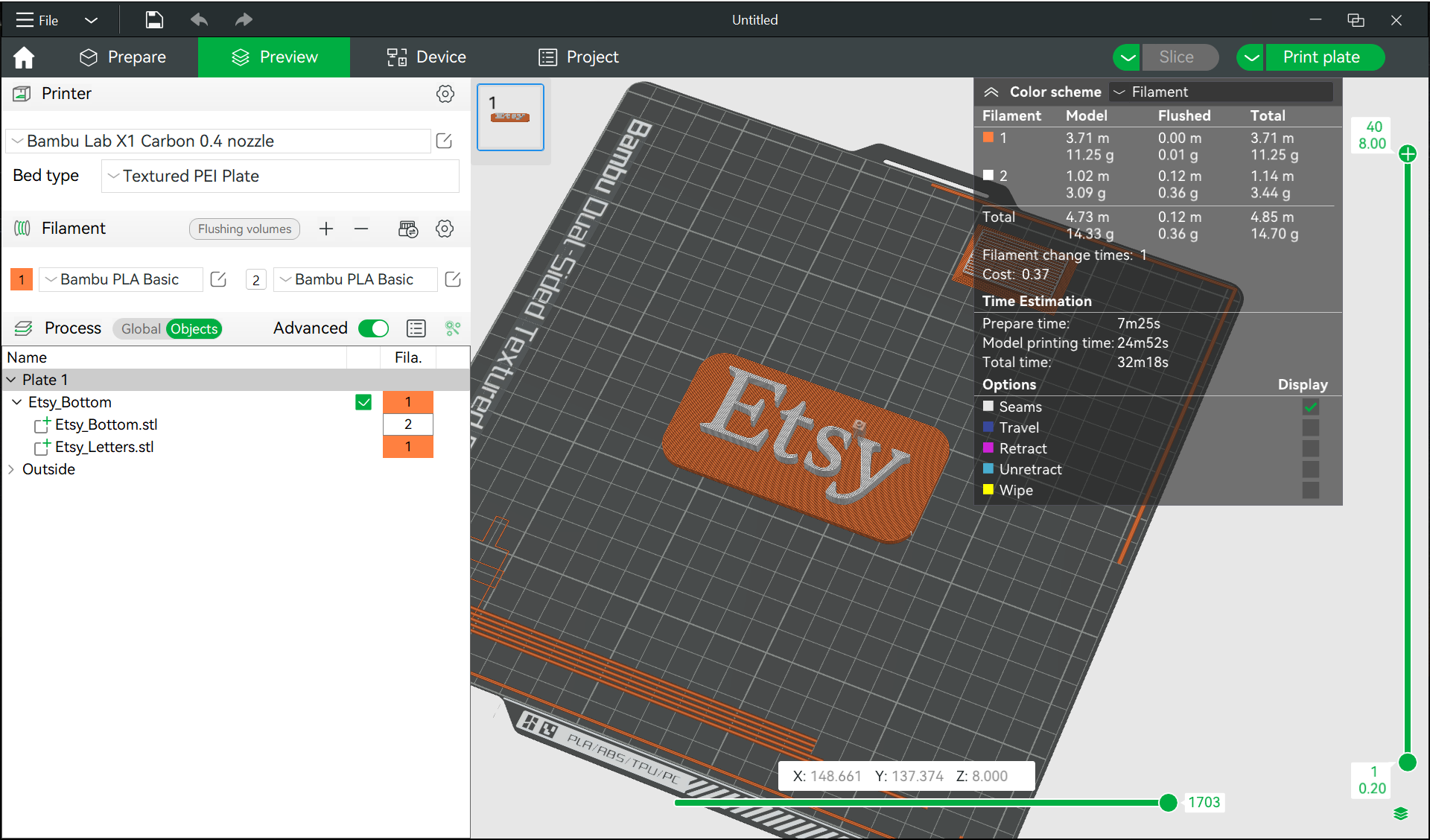Open the Color scheme Filament dropdown
1430x840 pixels.
point(1221,92)
